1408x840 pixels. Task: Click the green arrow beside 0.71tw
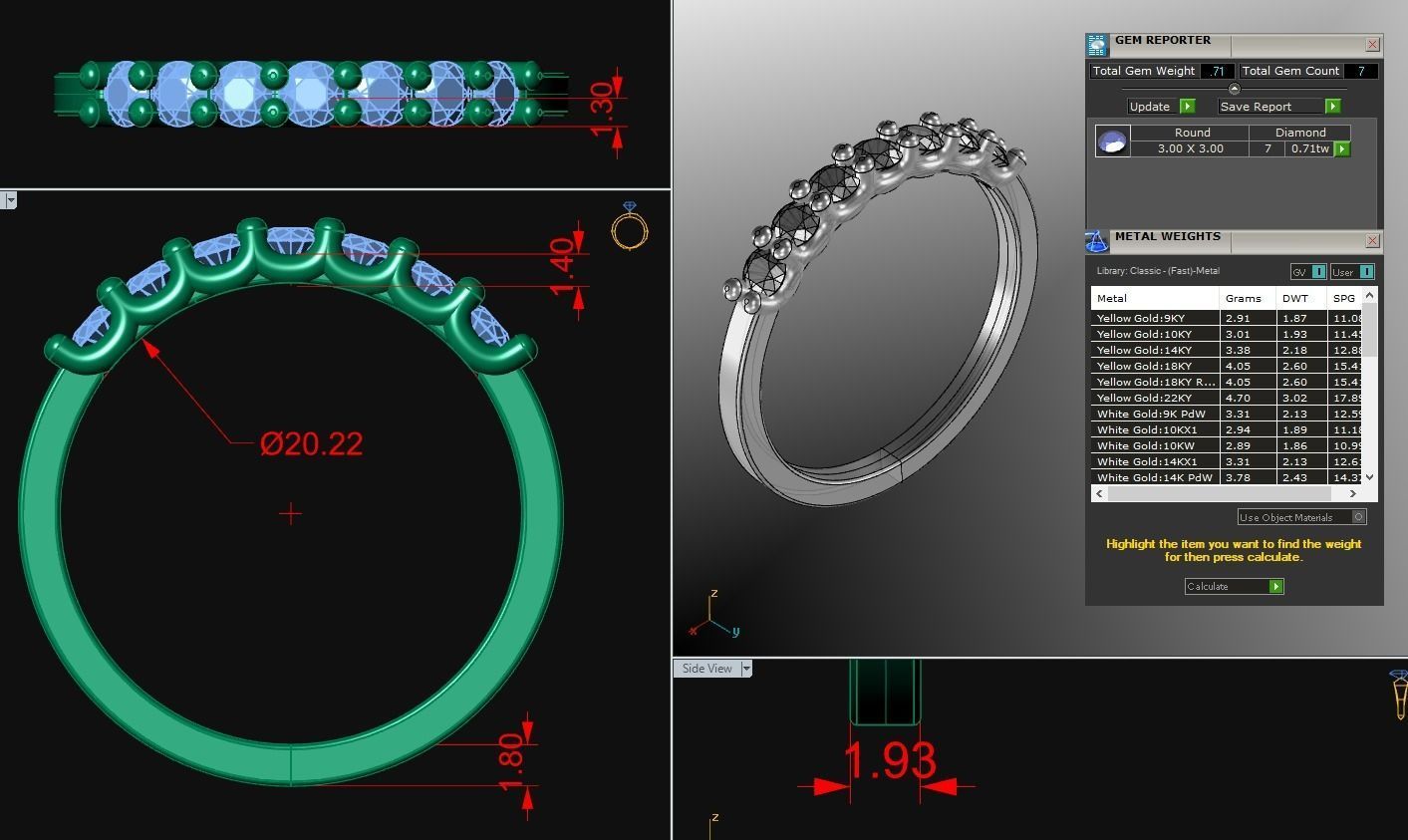(1342, 149)
